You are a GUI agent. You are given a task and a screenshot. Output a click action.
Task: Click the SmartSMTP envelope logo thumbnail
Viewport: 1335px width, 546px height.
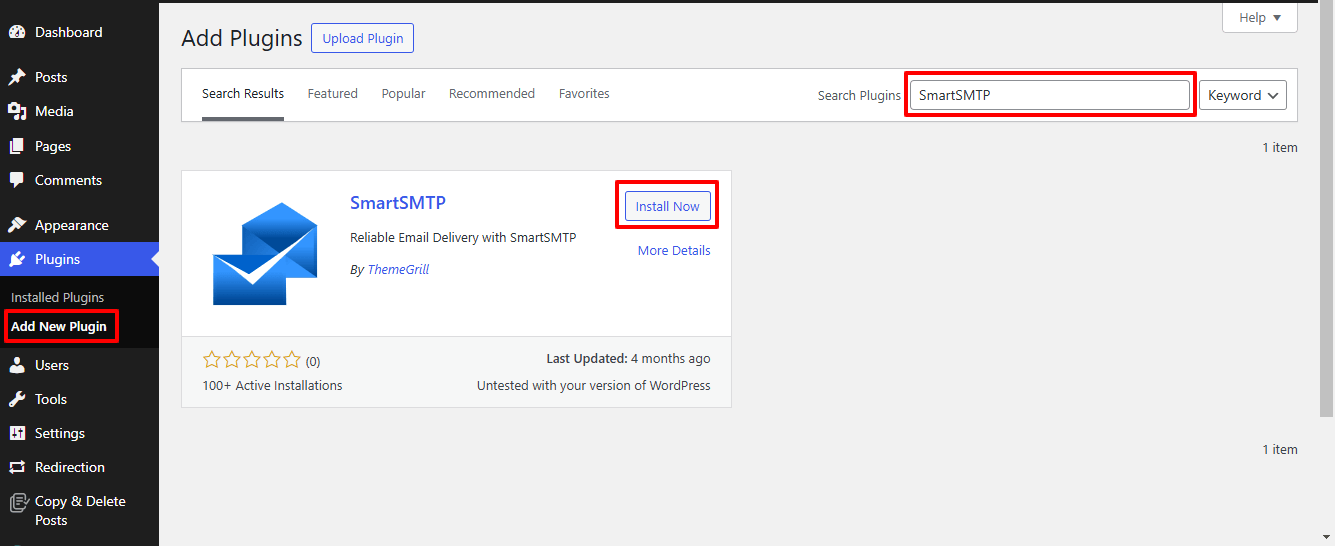[265, 254]
